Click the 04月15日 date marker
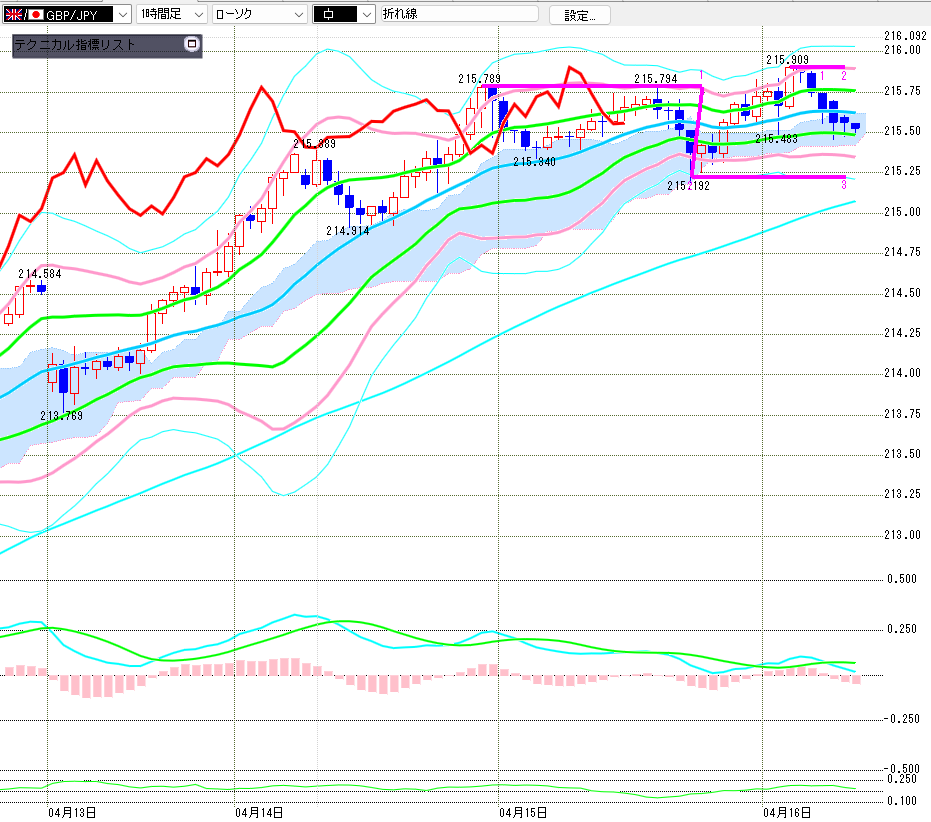Viewport: 931px width, 822px height. pos(524,812)
